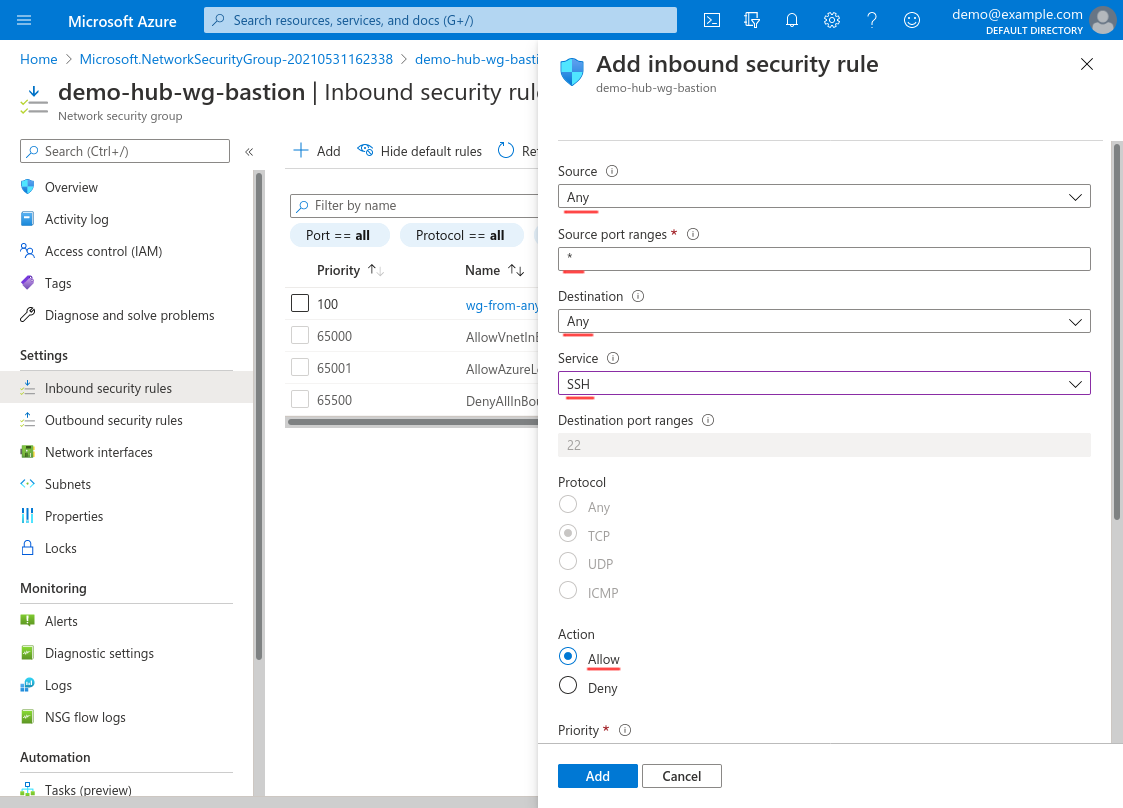Click the Locks padlock icon

point(27,548)
